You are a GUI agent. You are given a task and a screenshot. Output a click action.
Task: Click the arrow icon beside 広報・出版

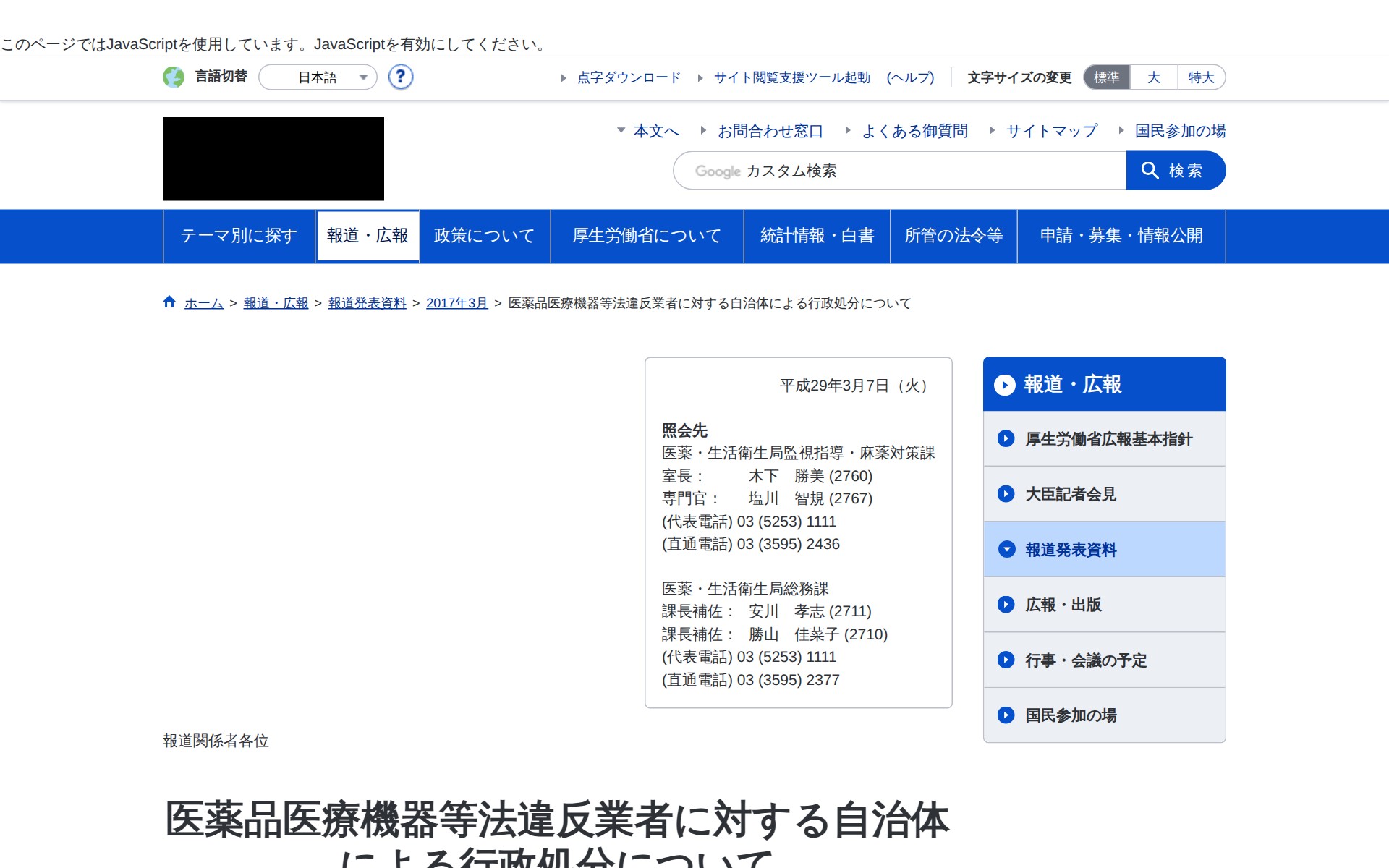(x=1006, y=605)
